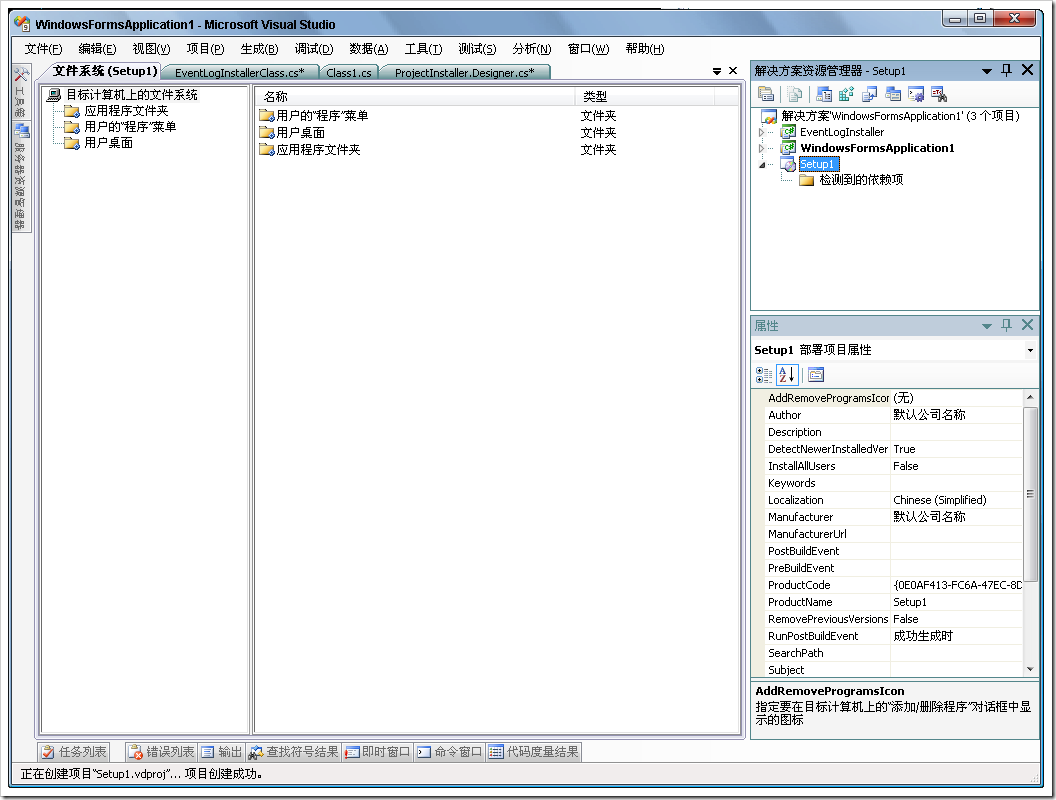Click the Visual Studio icon in the title bar

[x=22, y=24]
